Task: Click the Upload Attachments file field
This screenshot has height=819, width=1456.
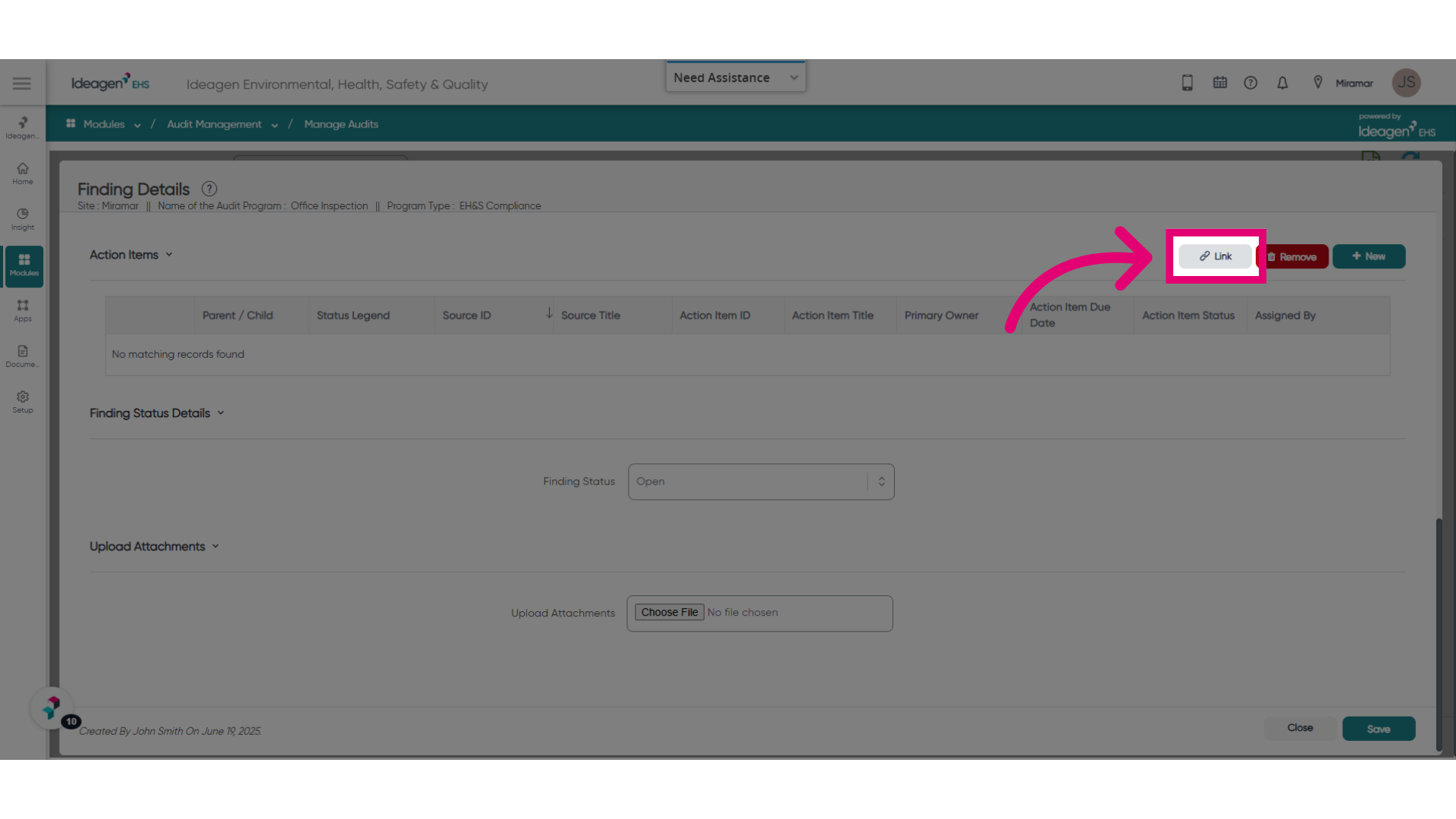Action: click(760, 613)
